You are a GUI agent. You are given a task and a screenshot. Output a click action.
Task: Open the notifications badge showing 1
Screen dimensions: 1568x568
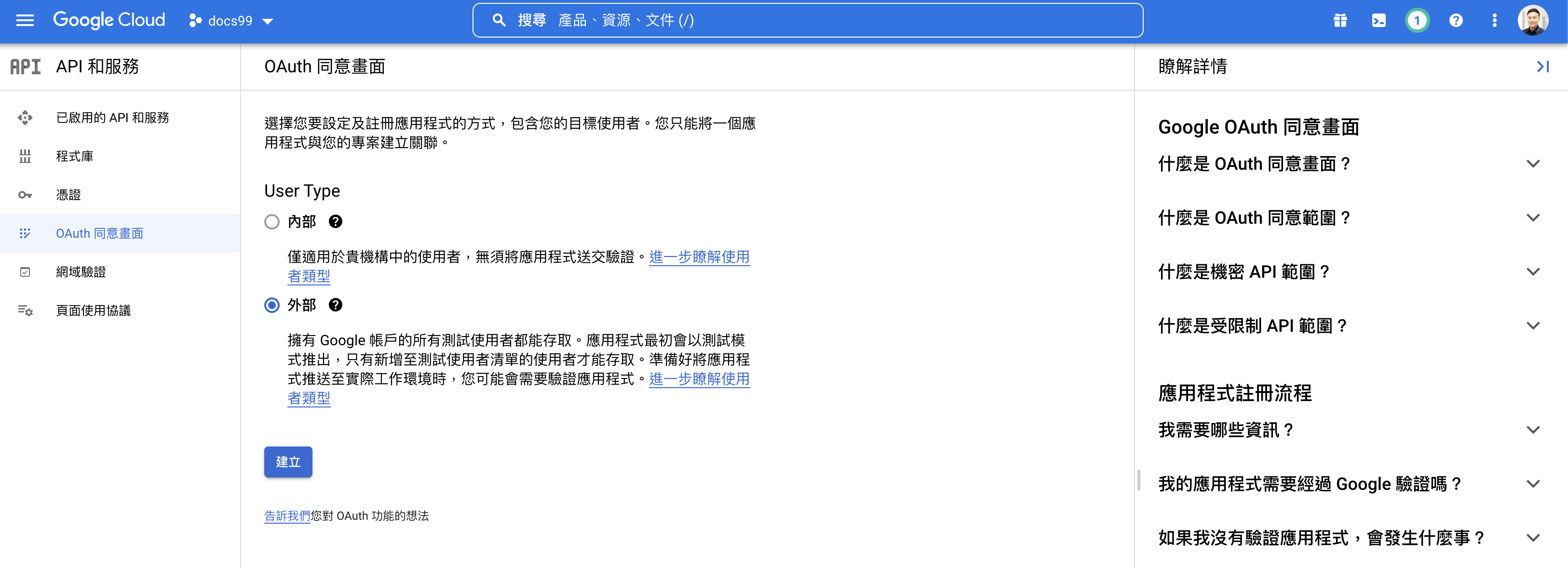click(x=1417, y=21)
